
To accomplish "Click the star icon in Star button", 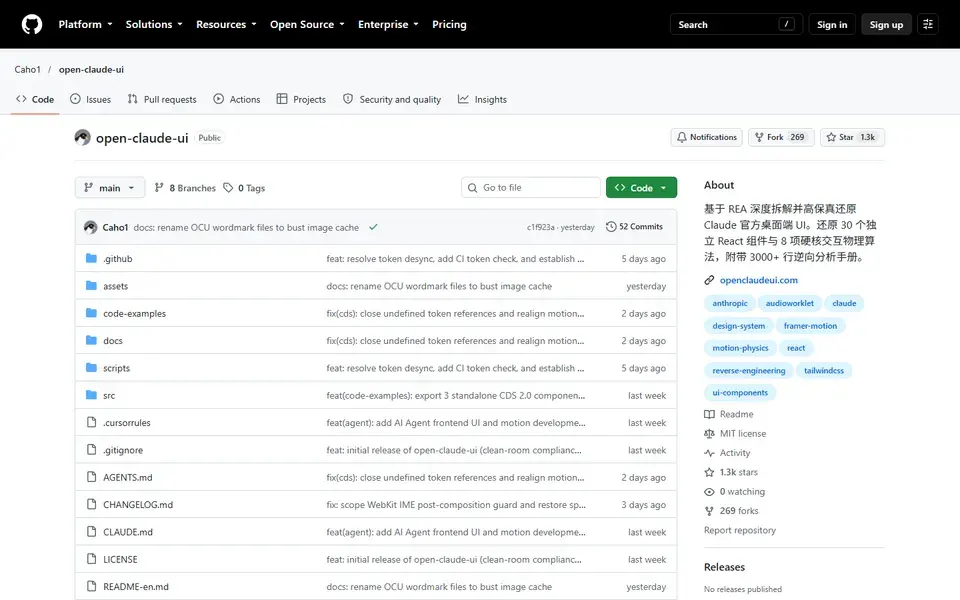I will [831, 137].
